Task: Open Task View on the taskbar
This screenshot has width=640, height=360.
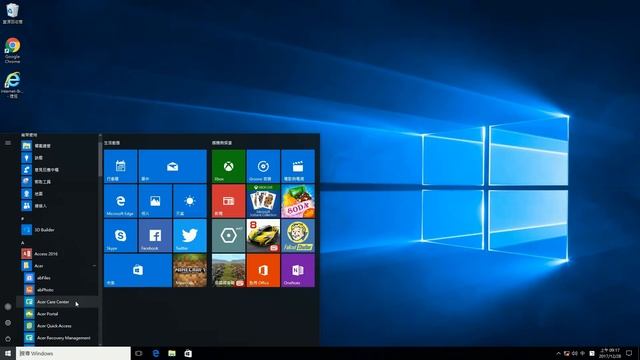Action: [x=139, y=353]
